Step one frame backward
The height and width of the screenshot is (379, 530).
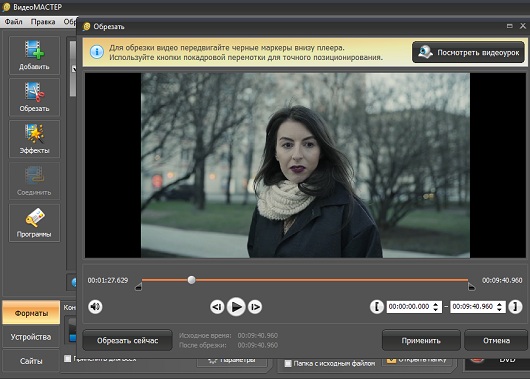217,307
